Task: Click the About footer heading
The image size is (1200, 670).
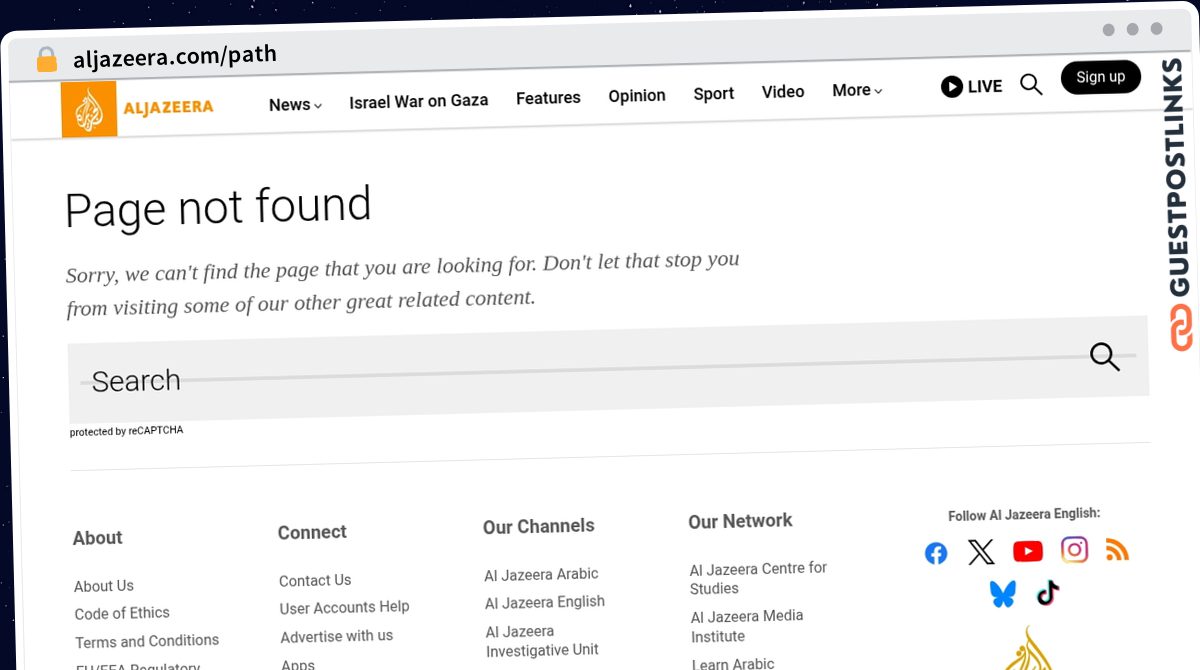Action: coord(98,538)
